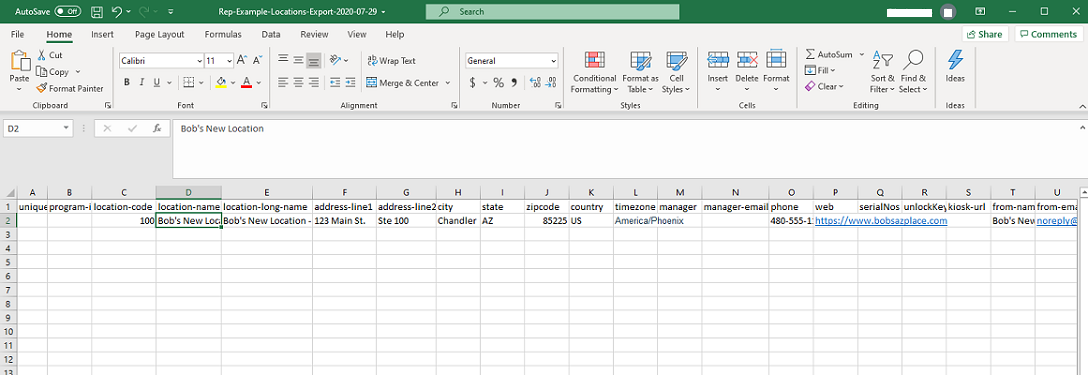Switch to the Review tab
Screen dimensions: 1088x375
pyautogui.click(x=314, y=34)
